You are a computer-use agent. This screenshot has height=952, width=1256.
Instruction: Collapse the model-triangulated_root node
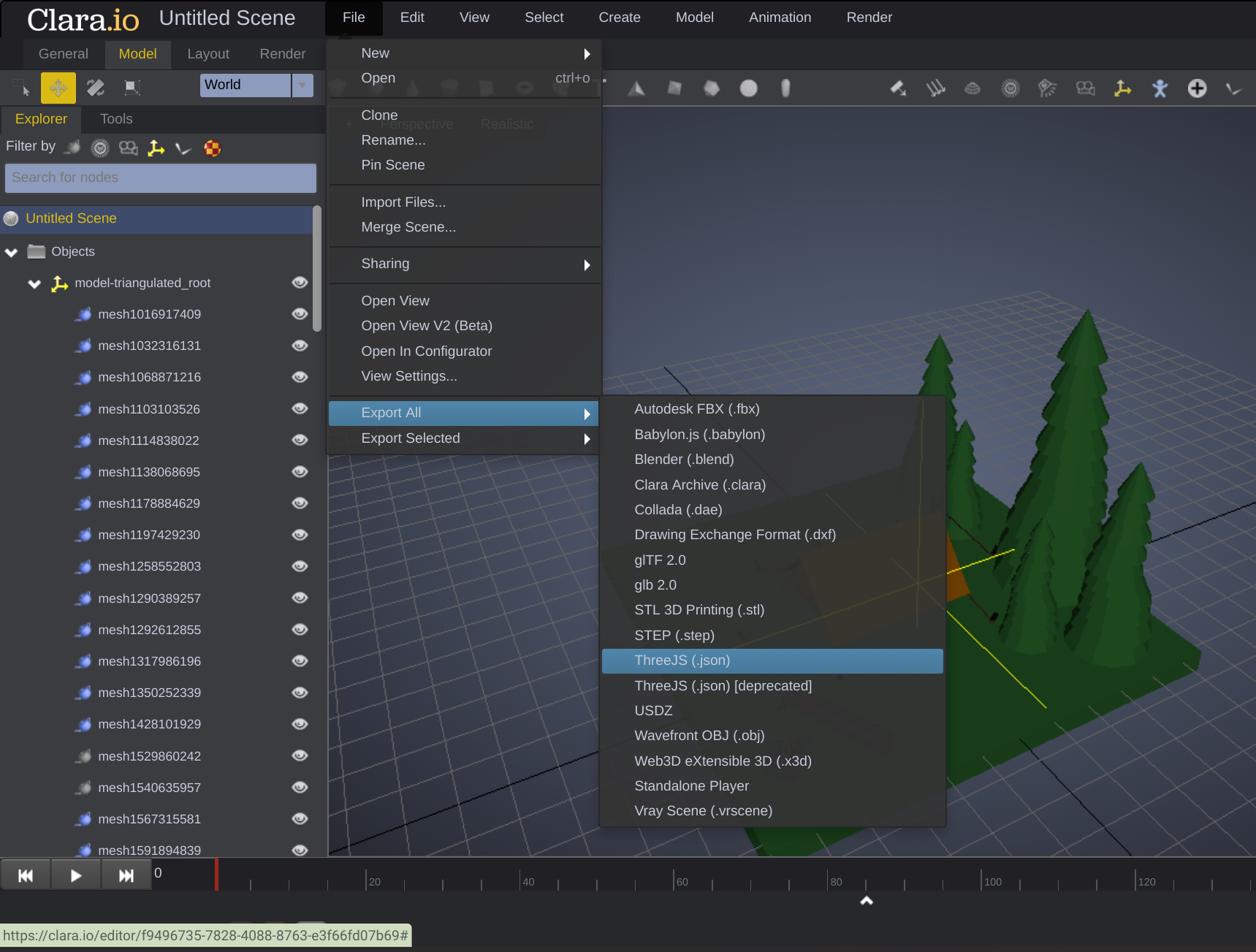pos(34,283)
